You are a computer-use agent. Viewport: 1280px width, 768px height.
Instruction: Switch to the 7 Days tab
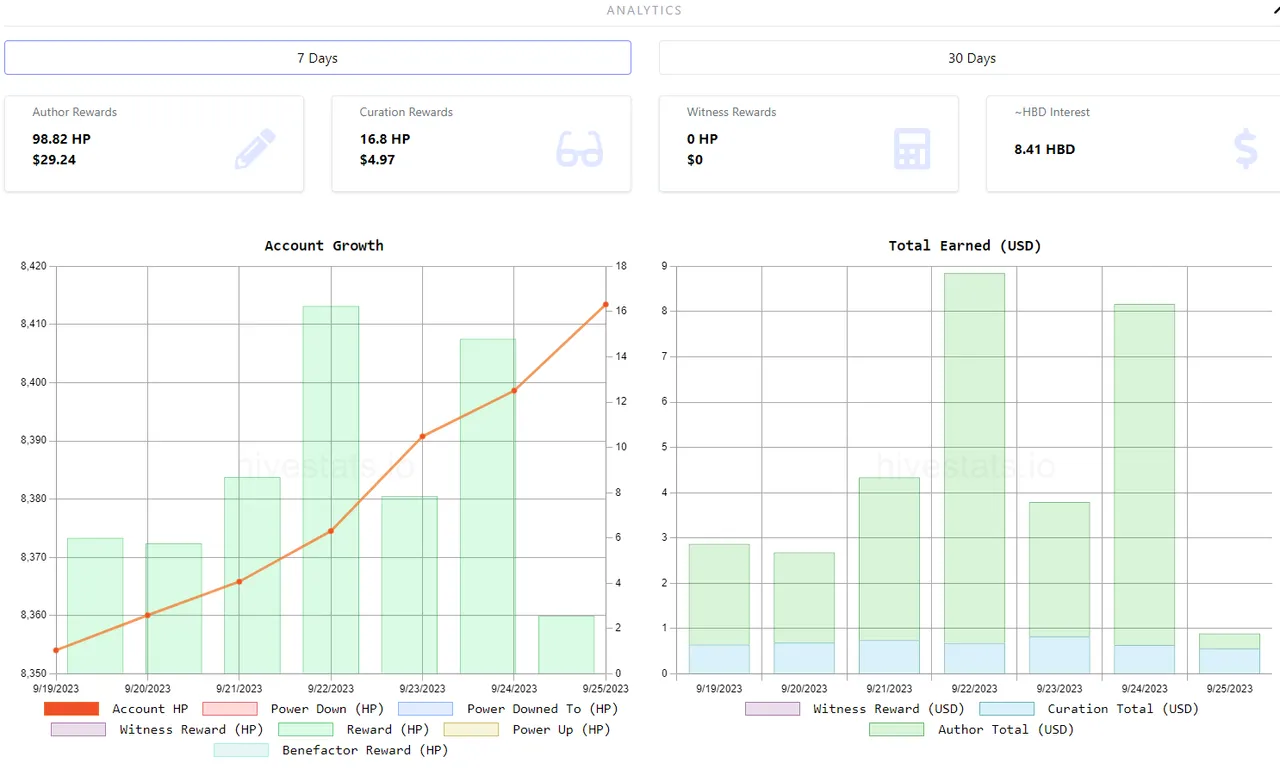(x=317, y=58)
